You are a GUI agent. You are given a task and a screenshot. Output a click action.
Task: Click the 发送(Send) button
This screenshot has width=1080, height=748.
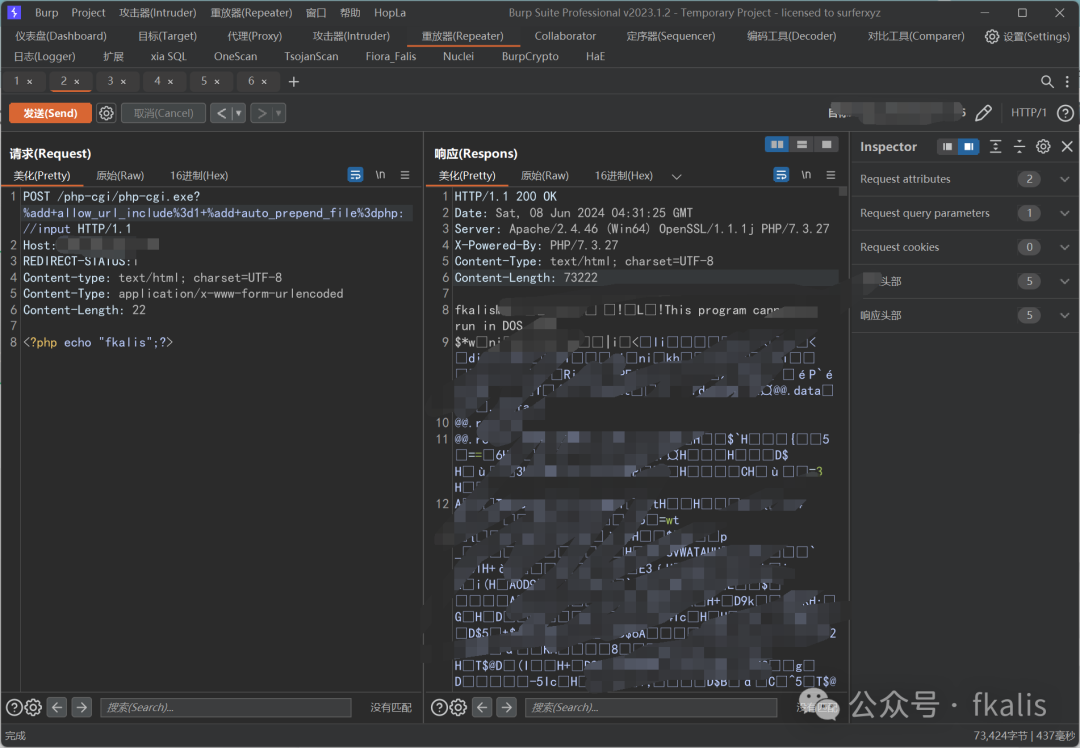click(50, 113)
